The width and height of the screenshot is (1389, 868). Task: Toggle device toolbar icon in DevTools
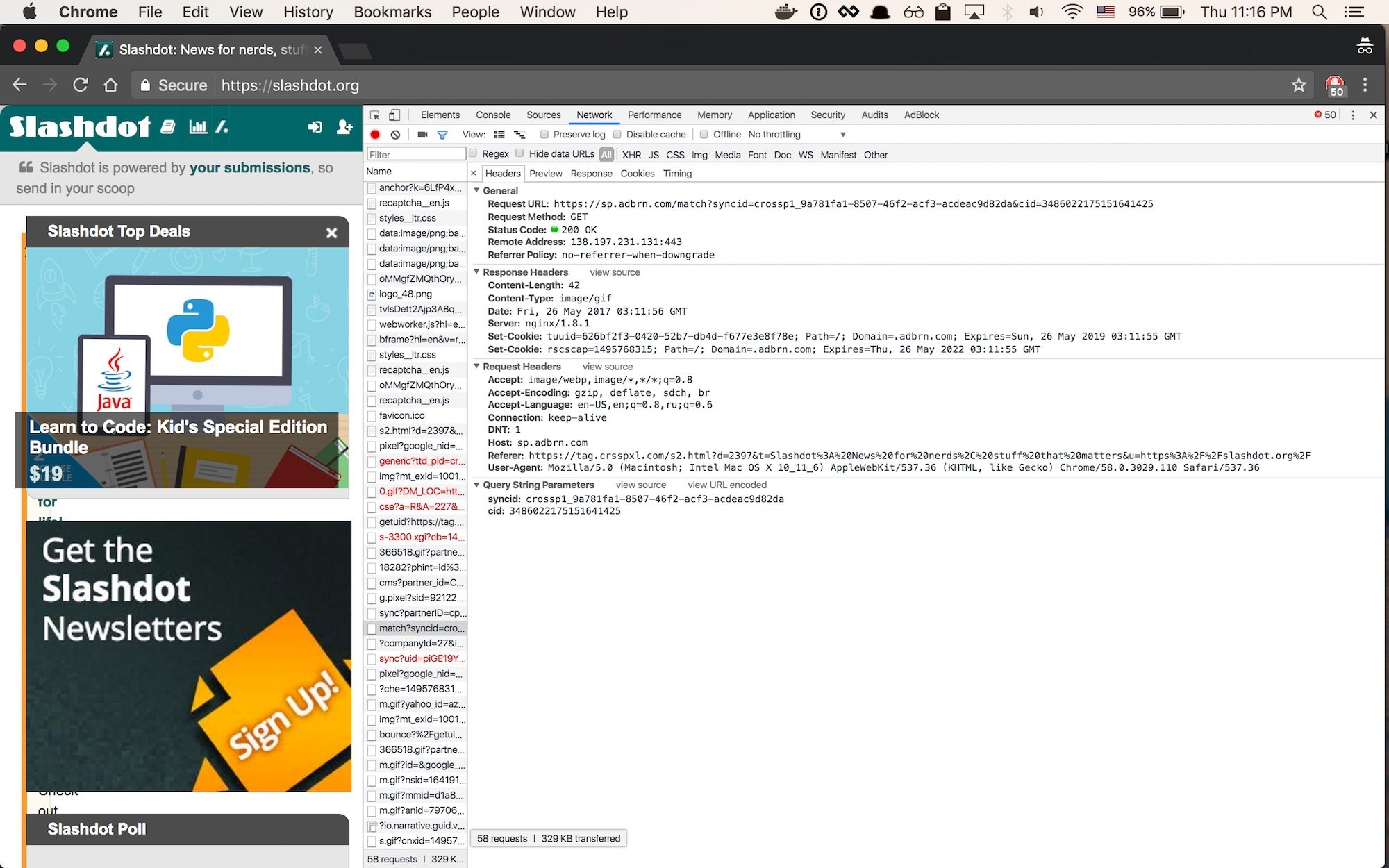394,115
